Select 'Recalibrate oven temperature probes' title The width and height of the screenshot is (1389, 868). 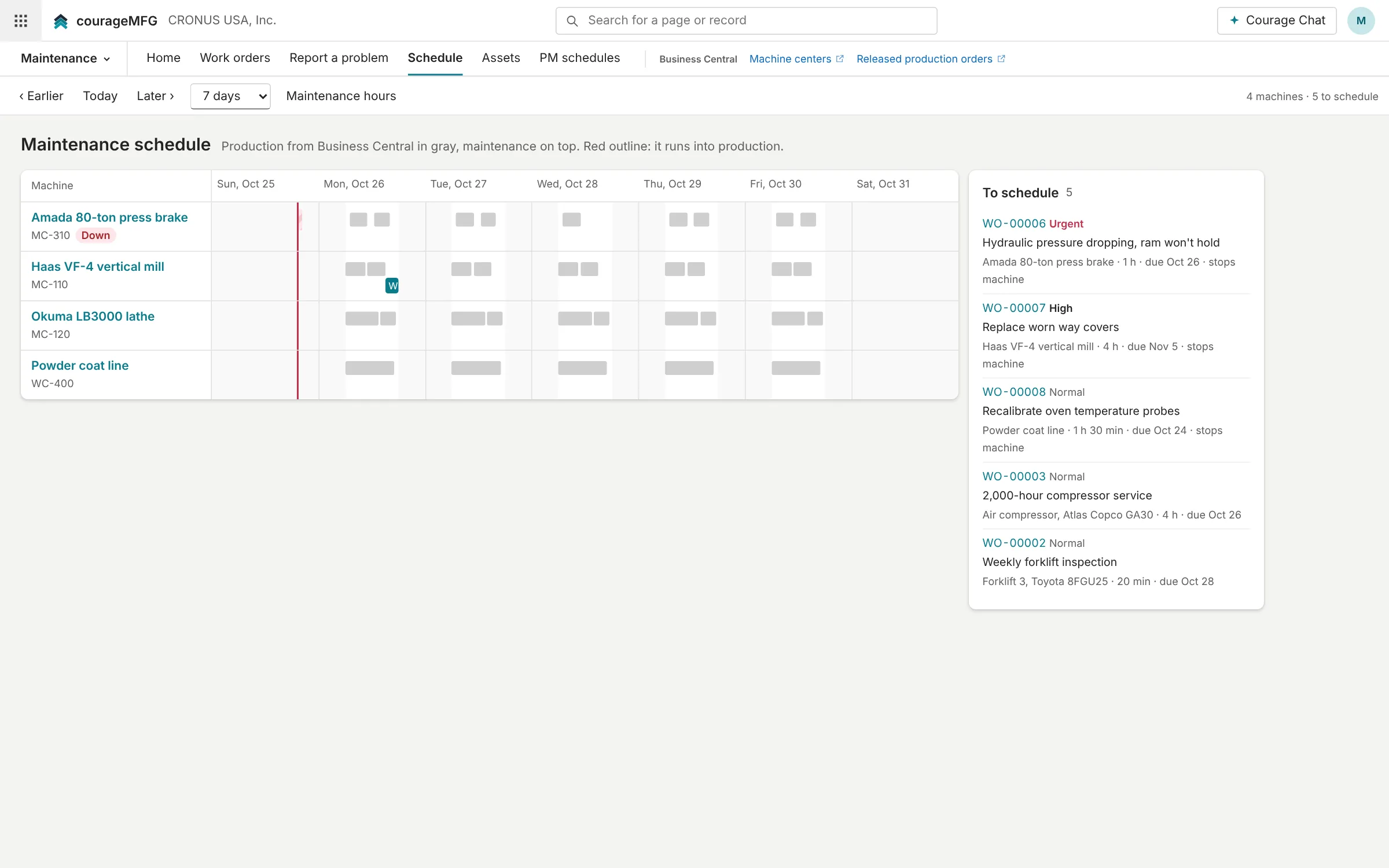(x=1081, y=411)
